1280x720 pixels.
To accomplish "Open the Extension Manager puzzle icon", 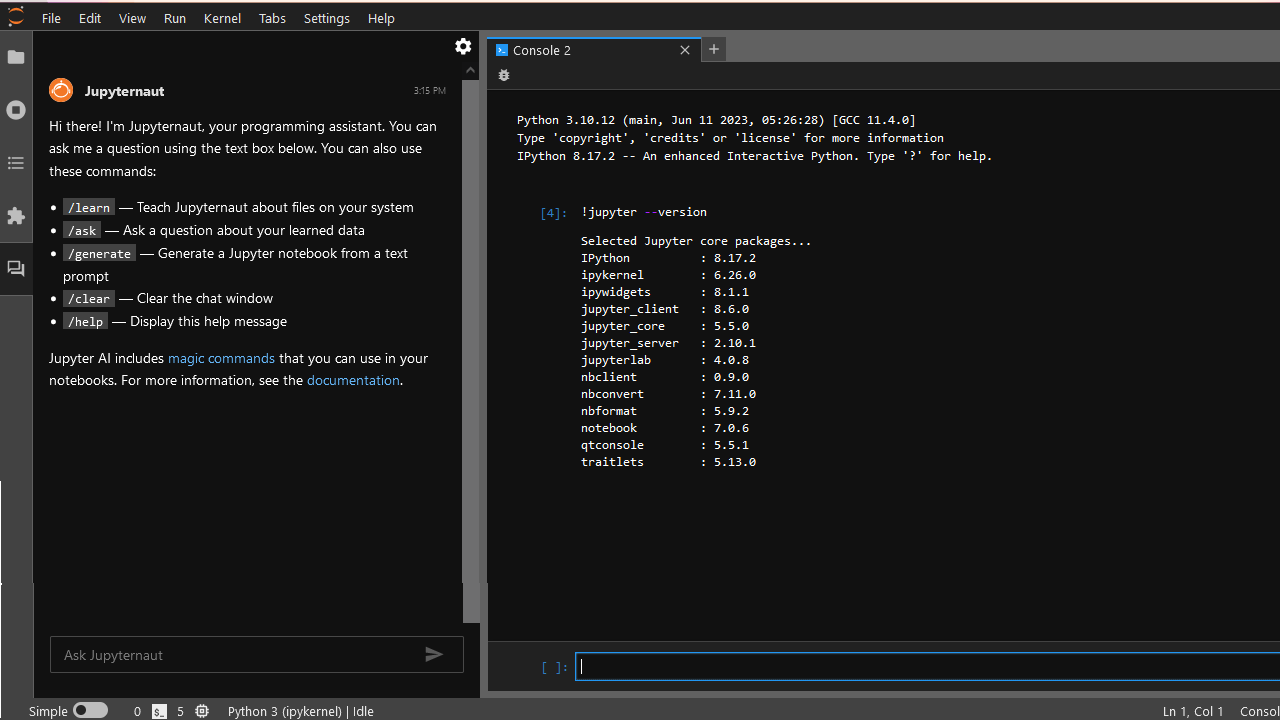I will pos(16,216).
